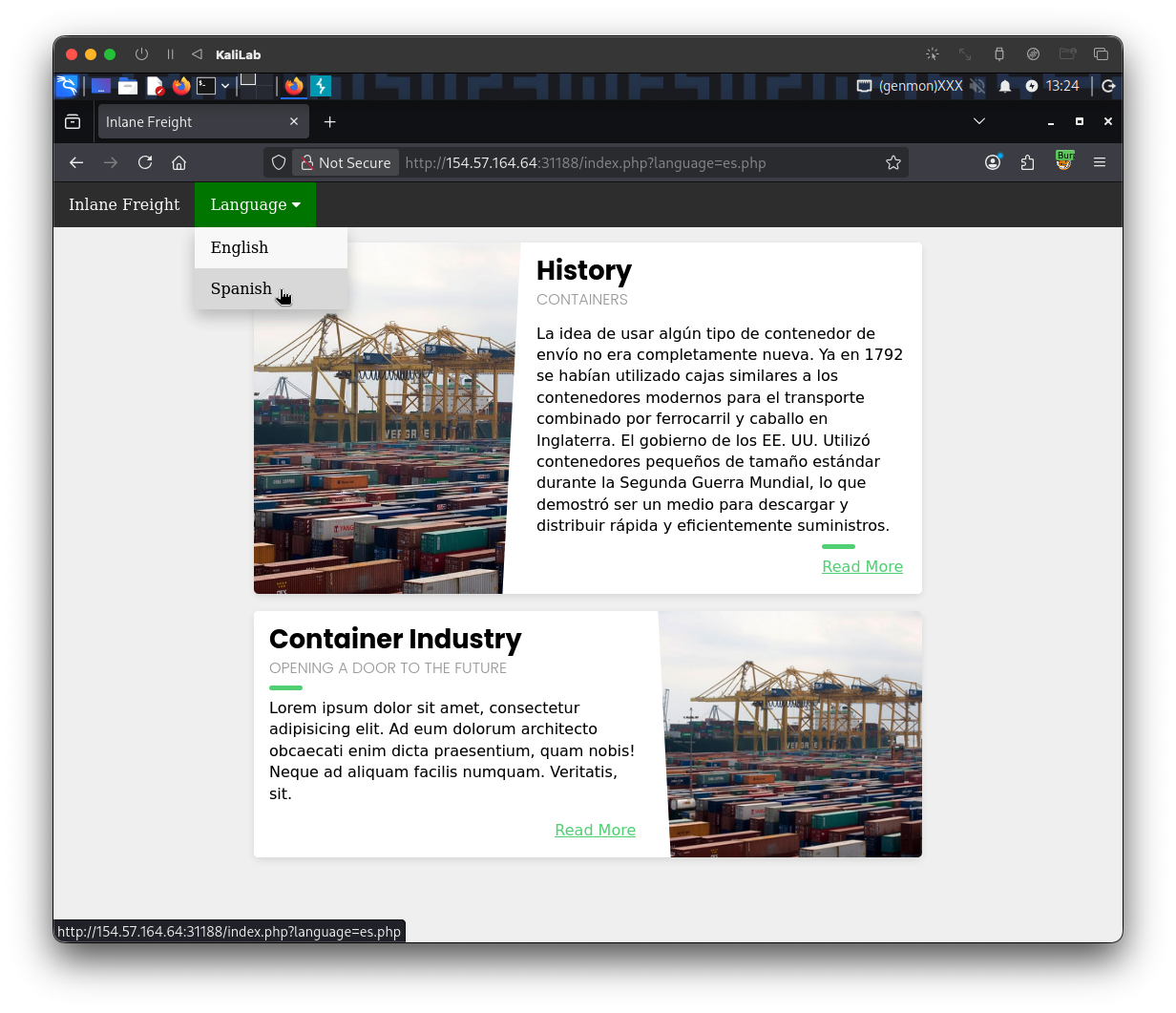Go back one page
Screen dimensions: 1176x1013
(x=76, y=163)
